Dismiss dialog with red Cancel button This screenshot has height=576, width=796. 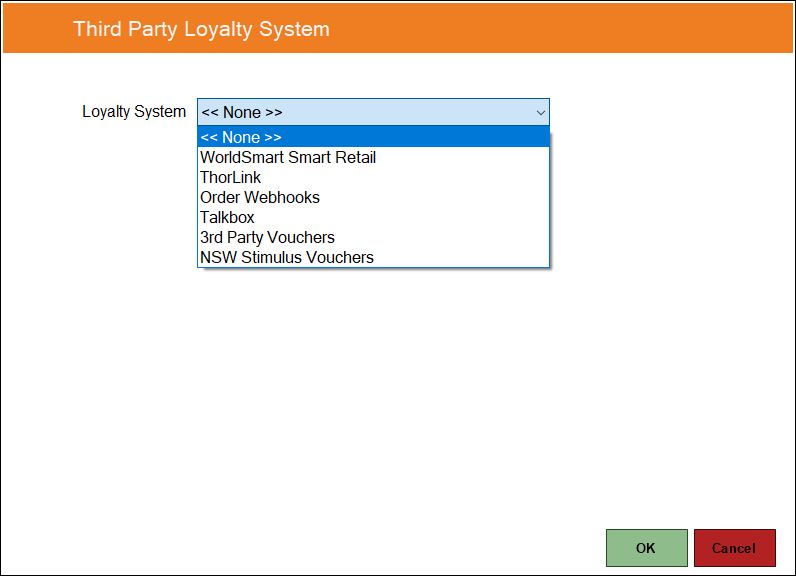tap(734, 548)
